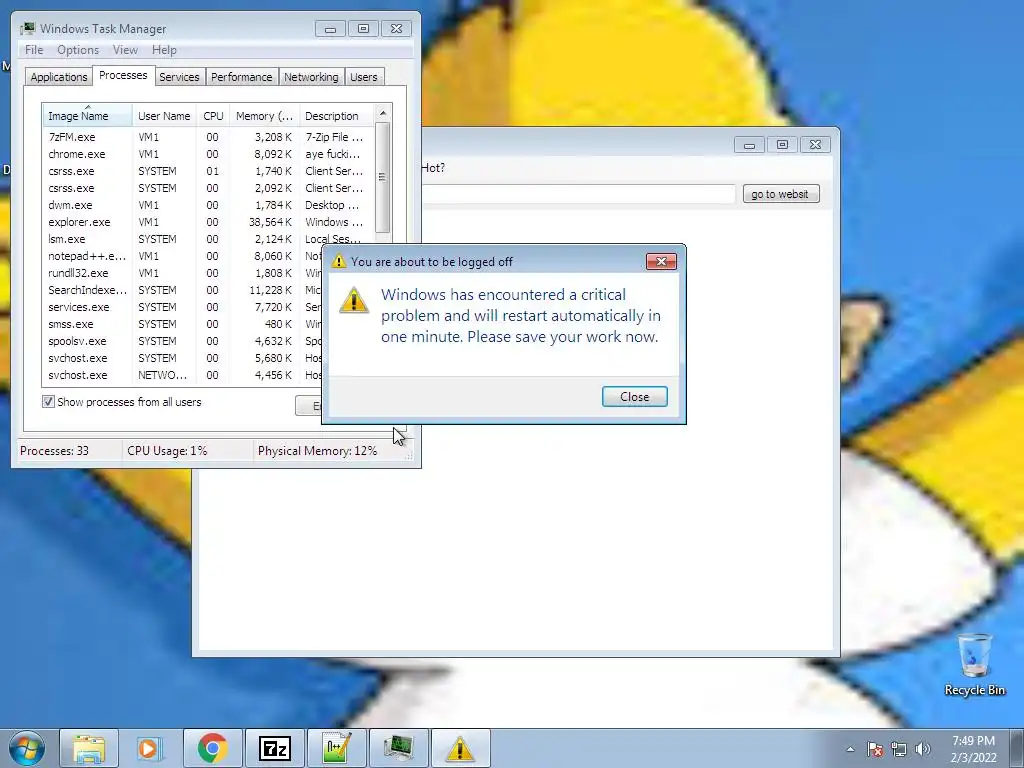Select the spoolsv.exe process row
Screen dimensions: 1024x768
coord(182,341)
